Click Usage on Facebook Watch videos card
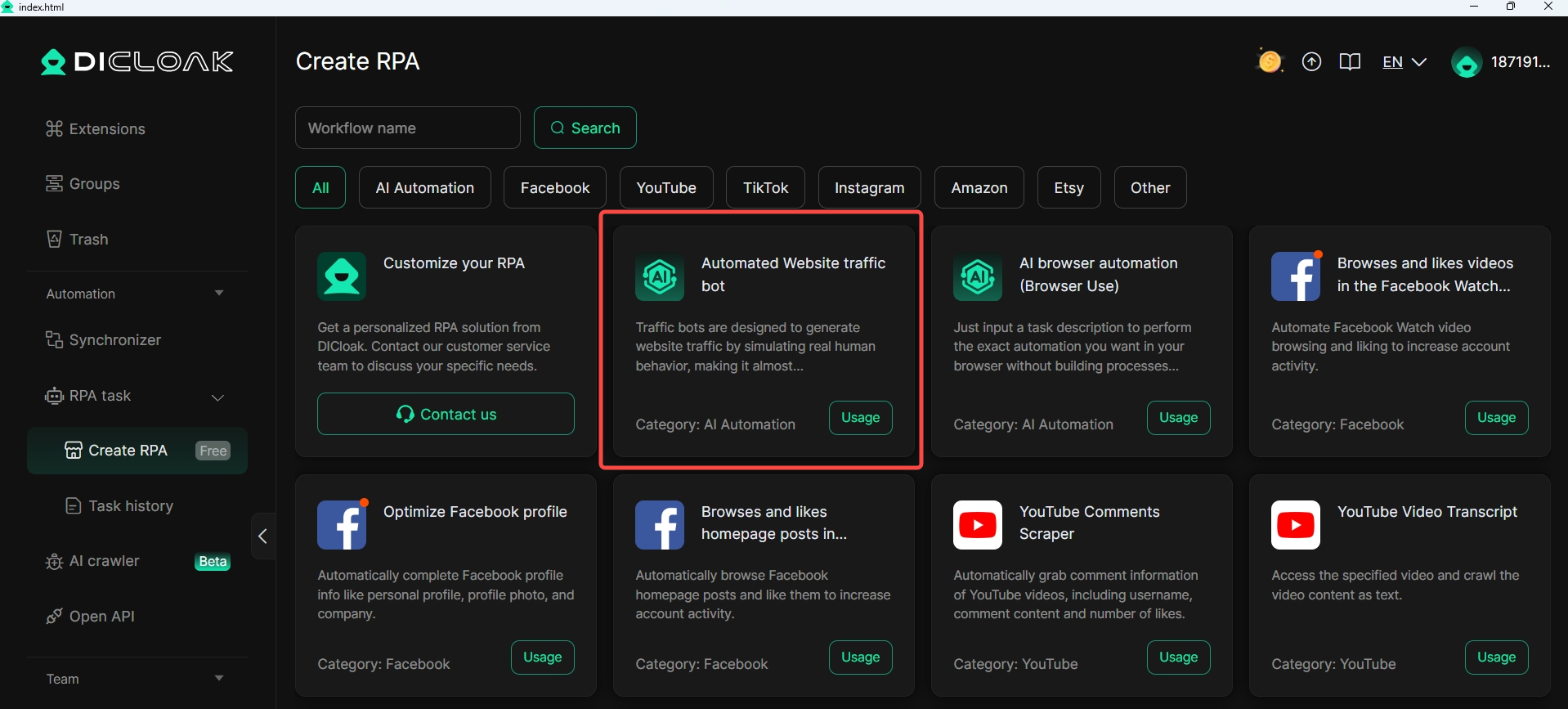The width and height of the screenshot is (1568, 709). pyautogui.click(x=1497, y=417)
